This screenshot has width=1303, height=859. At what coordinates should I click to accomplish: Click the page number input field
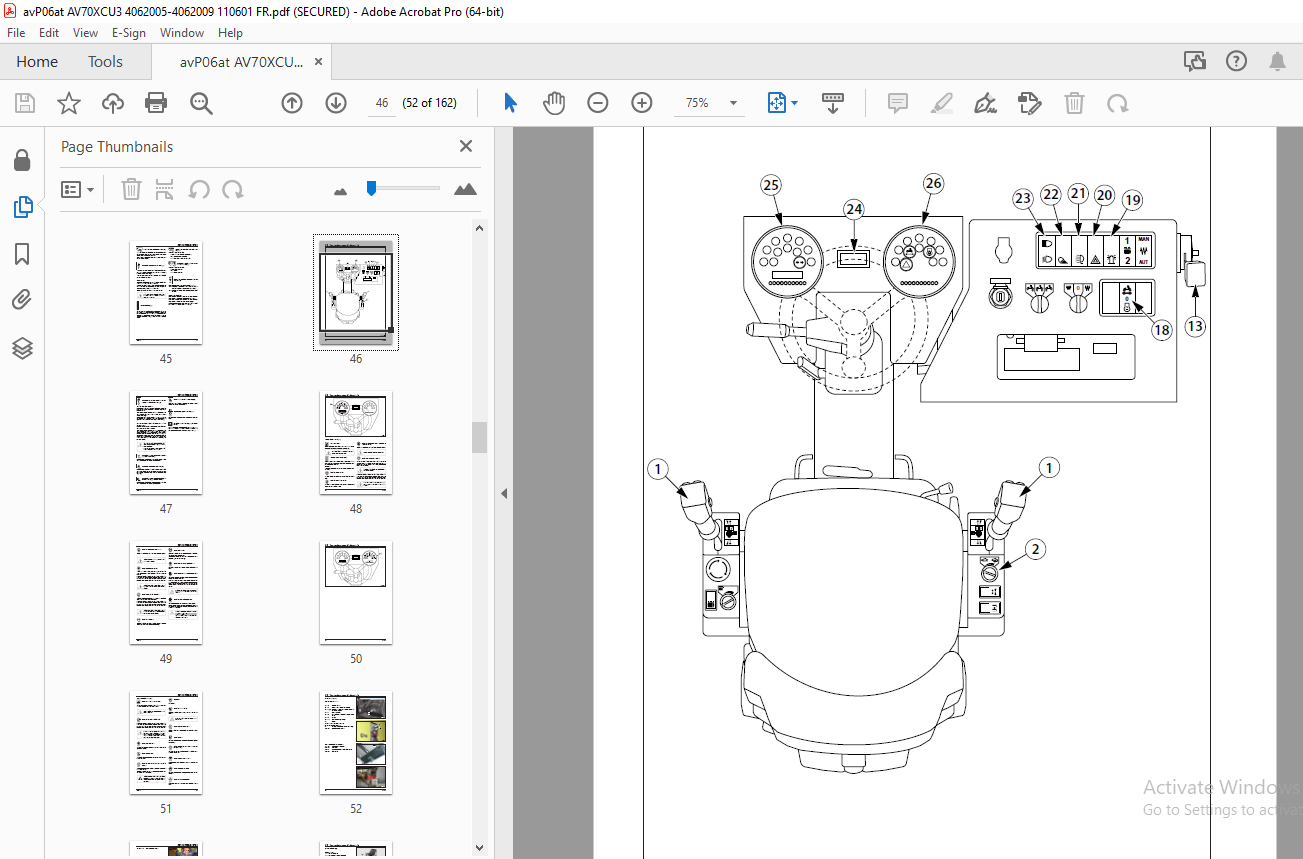click(382, 103)
